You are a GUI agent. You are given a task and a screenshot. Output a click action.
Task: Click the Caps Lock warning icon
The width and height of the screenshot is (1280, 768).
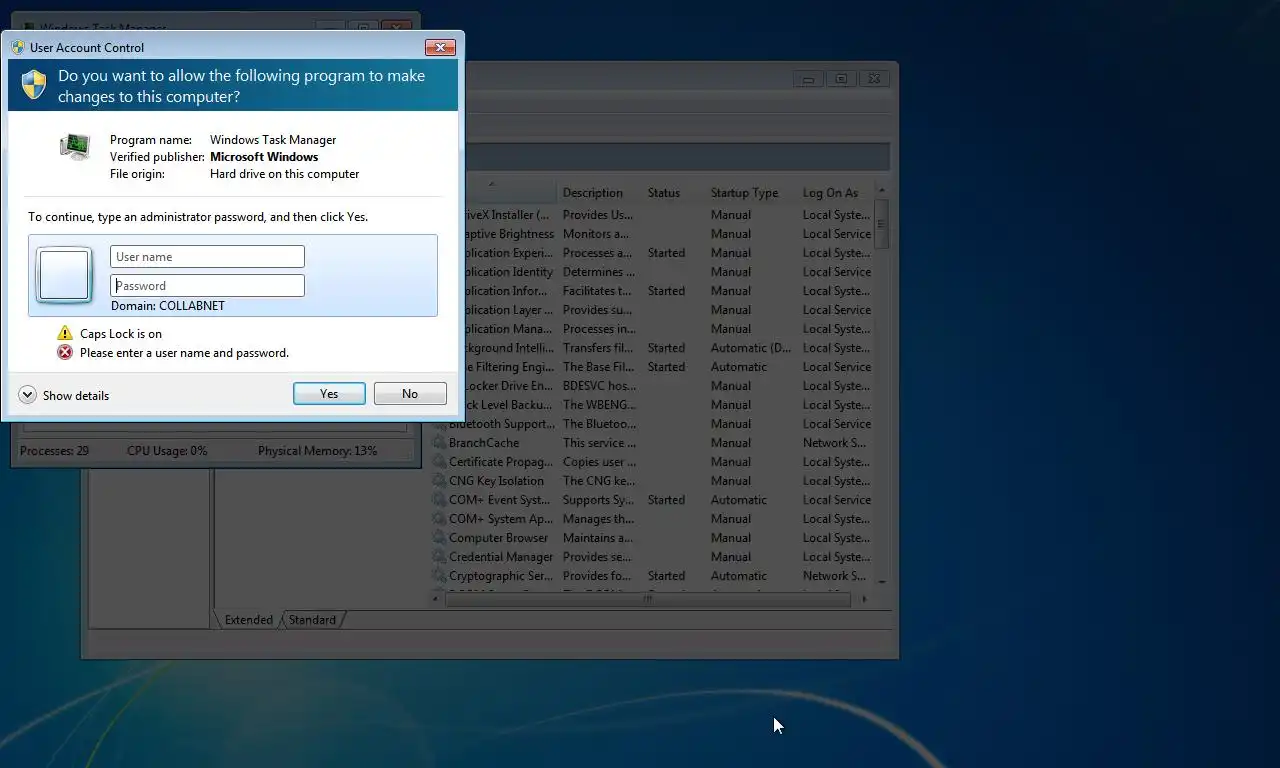coord(65,333)
